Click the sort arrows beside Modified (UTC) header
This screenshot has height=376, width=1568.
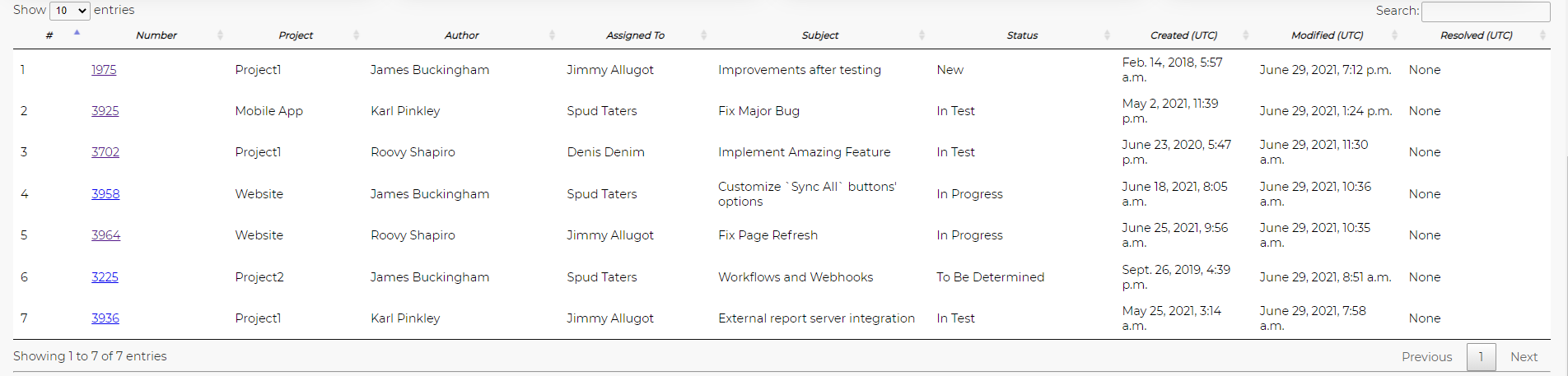point(1394,35)
